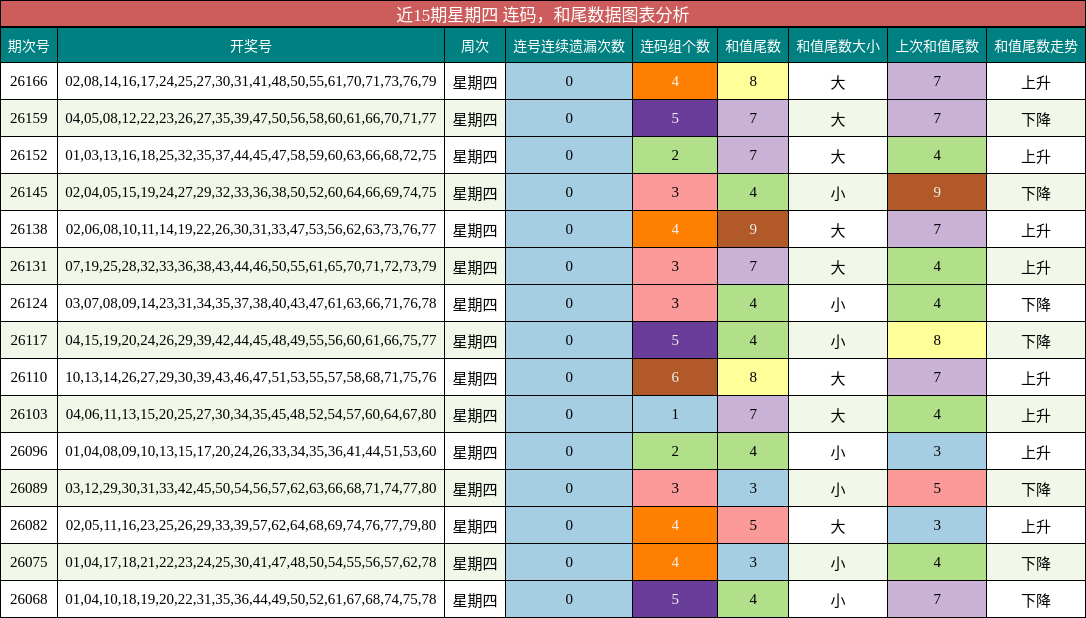Click draw numbers starting 04,06,11,13,15 for 26103
The height and width of the screenshot is (618, 1086).
pos(251,414)
